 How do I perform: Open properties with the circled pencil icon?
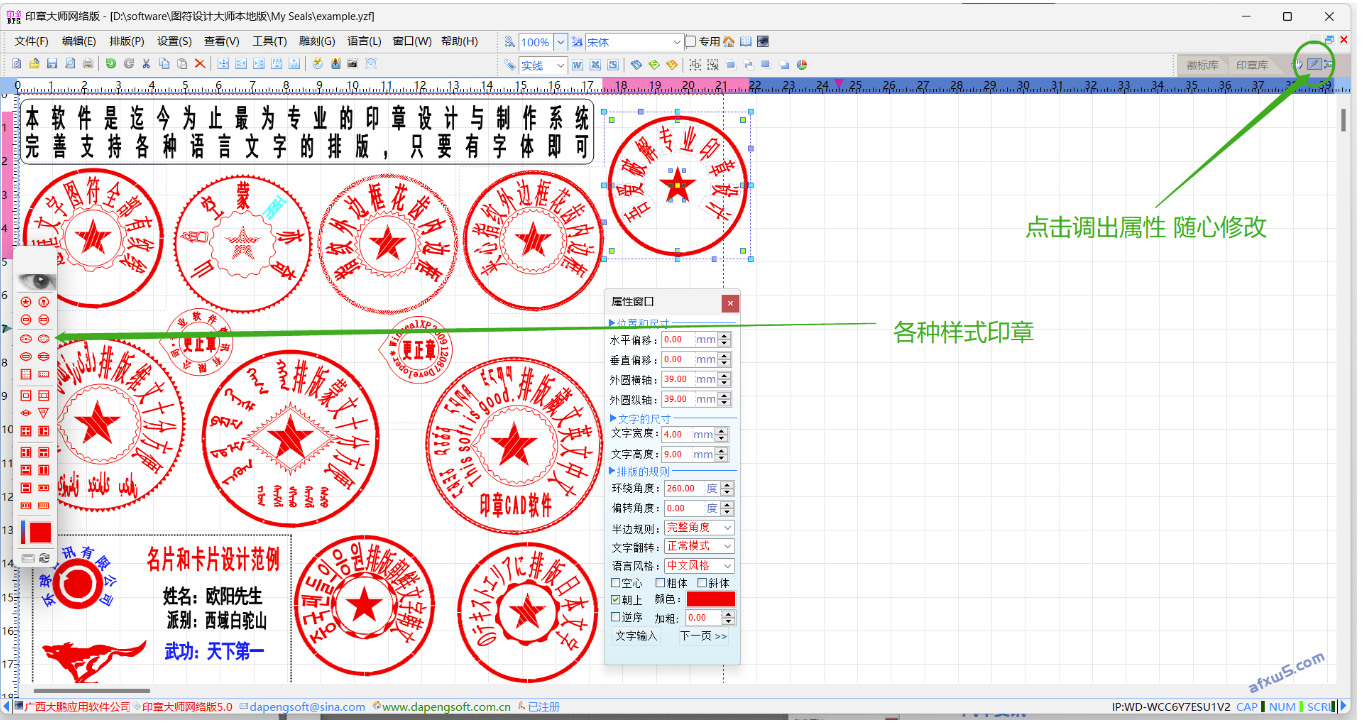(1315, 65)
